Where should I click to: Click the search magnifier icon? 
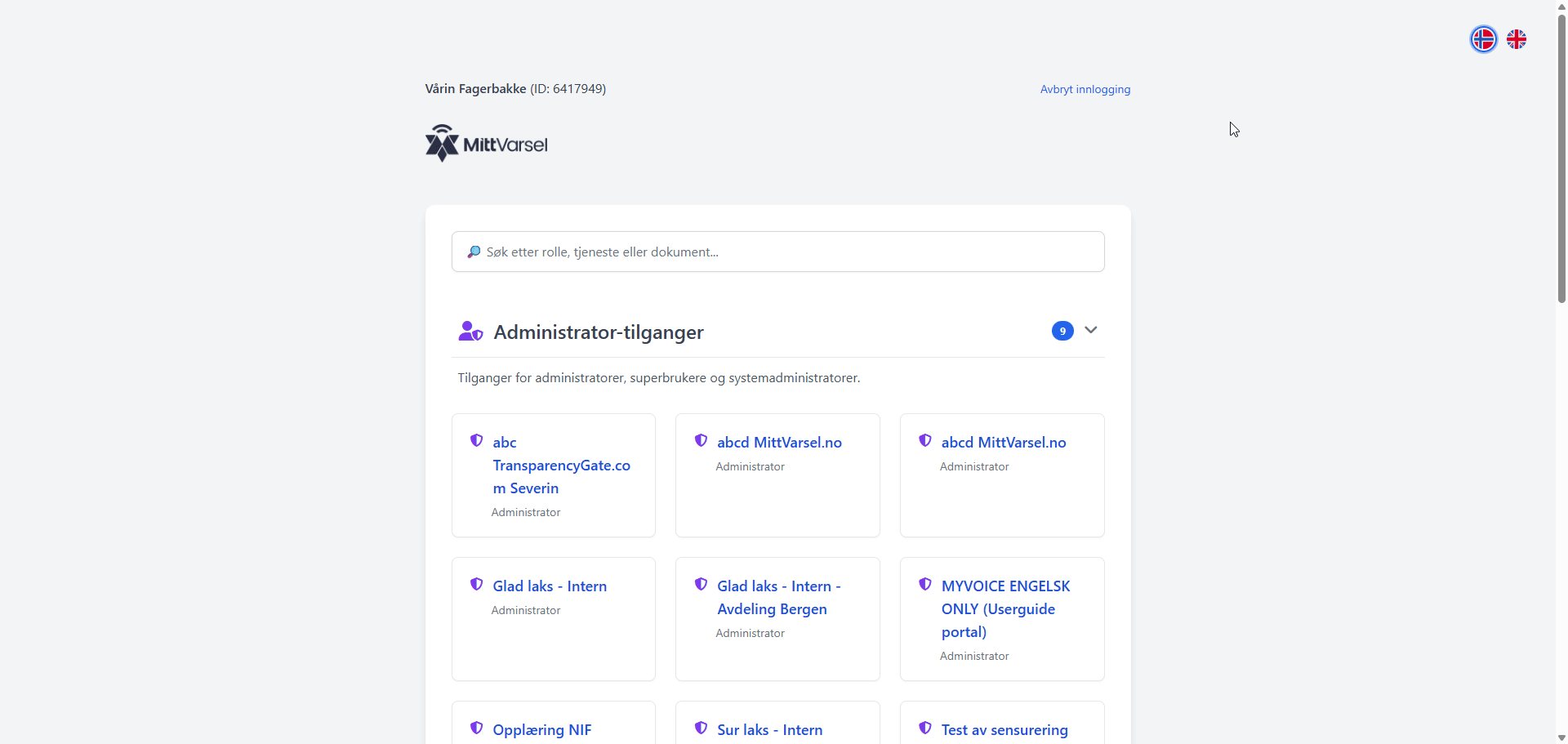[474, 252]
